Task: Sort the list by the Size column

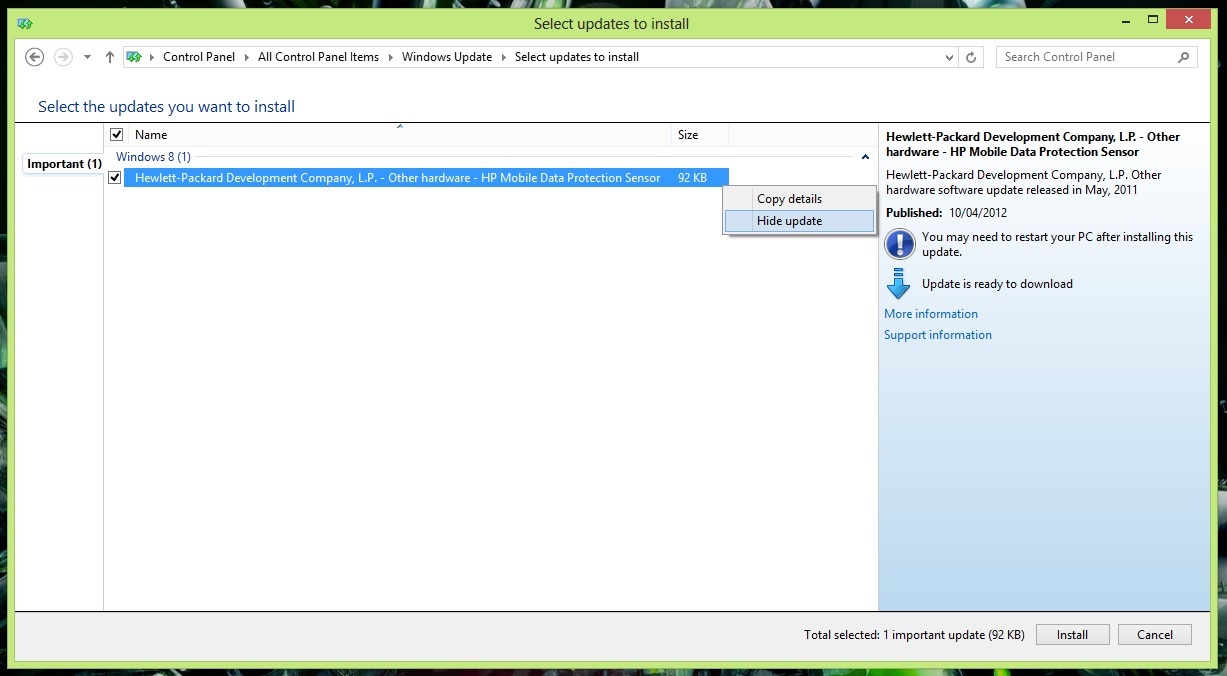Action: [x=700, y=135]
